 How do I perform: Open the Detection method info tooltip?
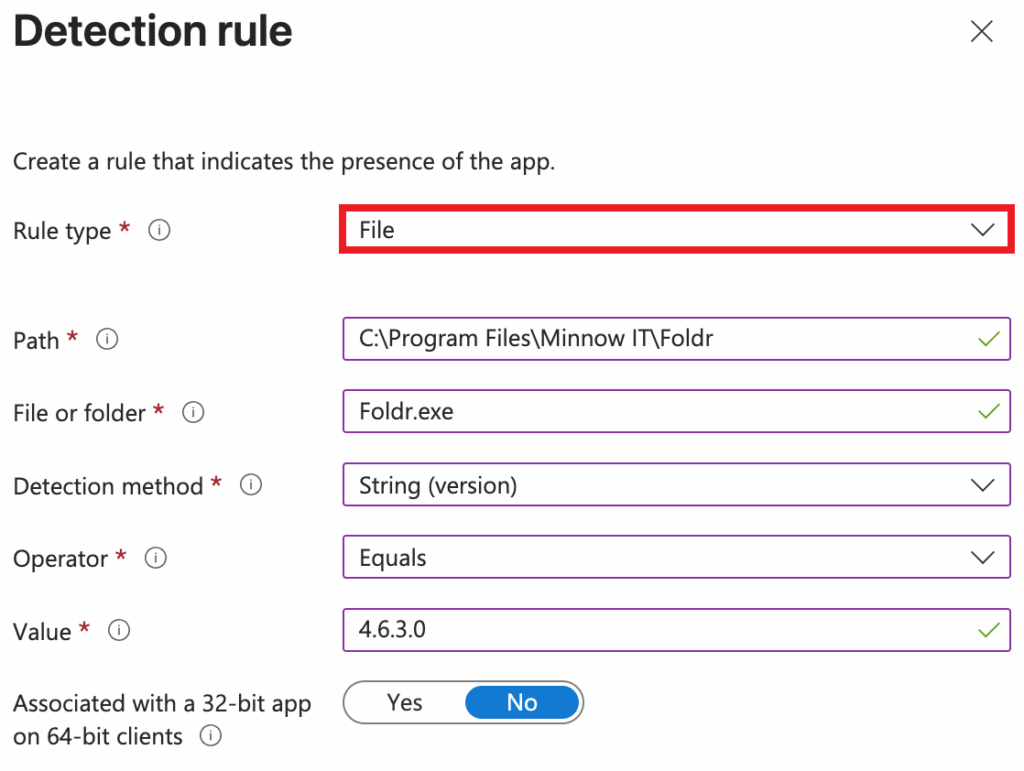[250, 485]
